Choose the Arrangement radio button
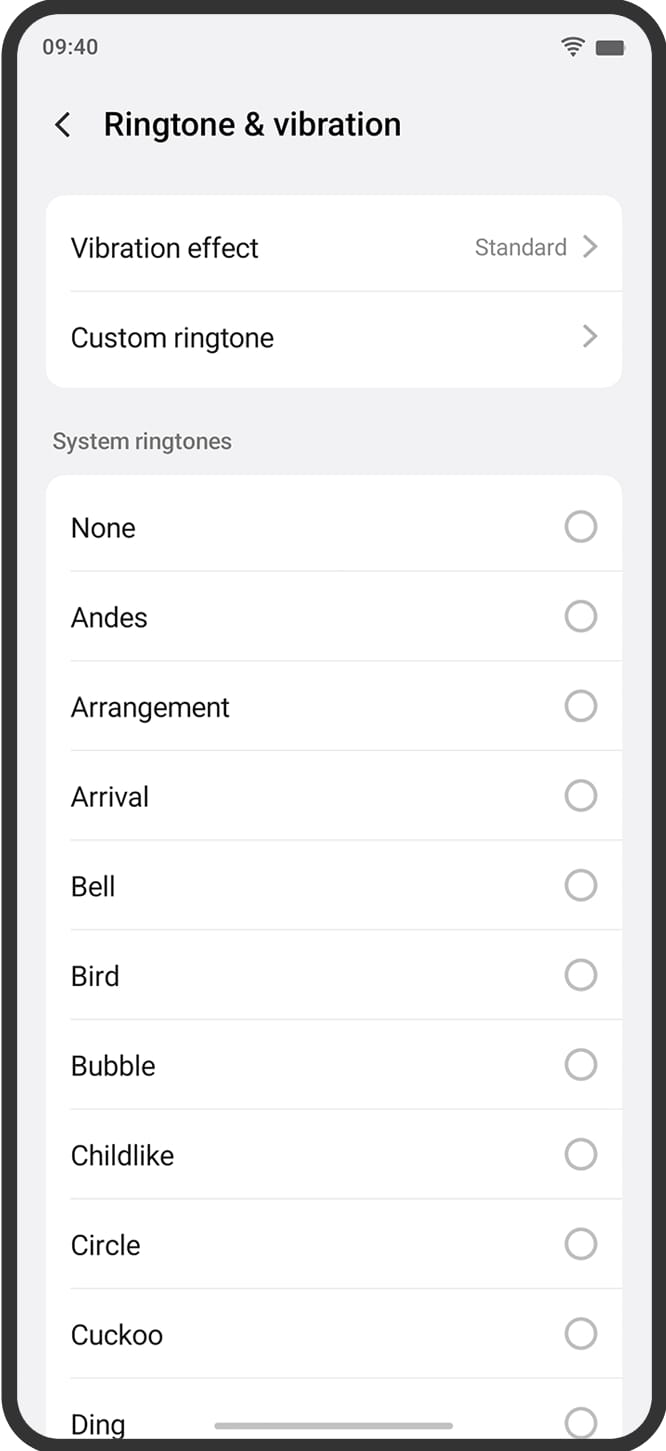The height and width of the screenshot is (1451, 666). (581, 706)
